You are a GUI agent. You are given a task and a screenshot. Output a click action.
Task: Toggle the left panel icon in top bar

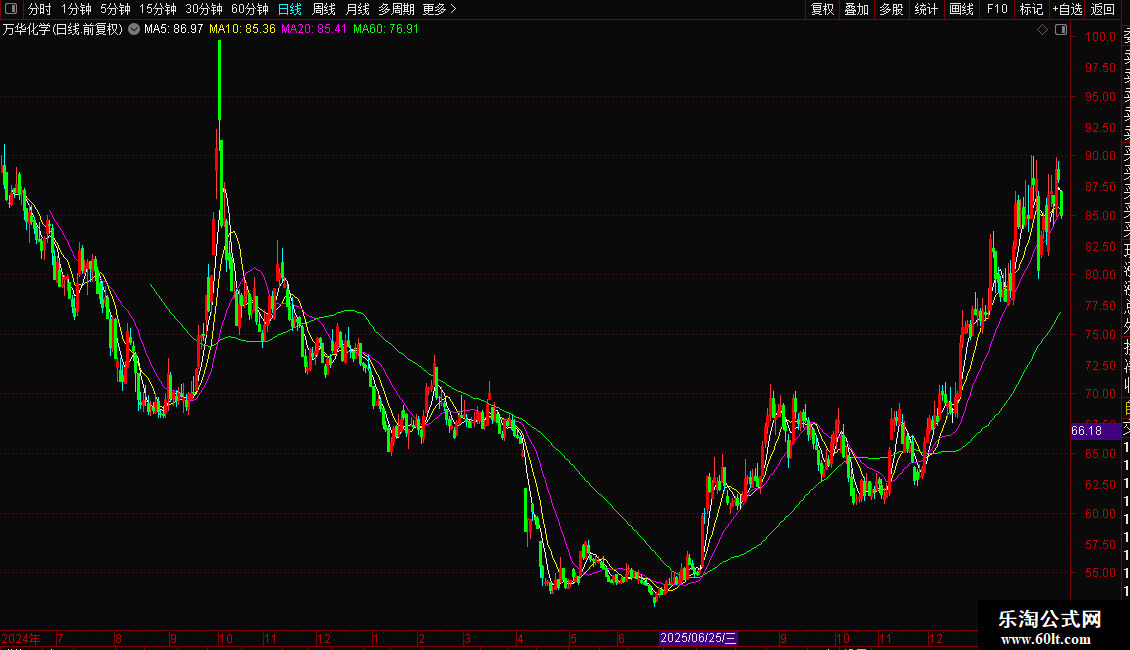(x=11, y=9)
